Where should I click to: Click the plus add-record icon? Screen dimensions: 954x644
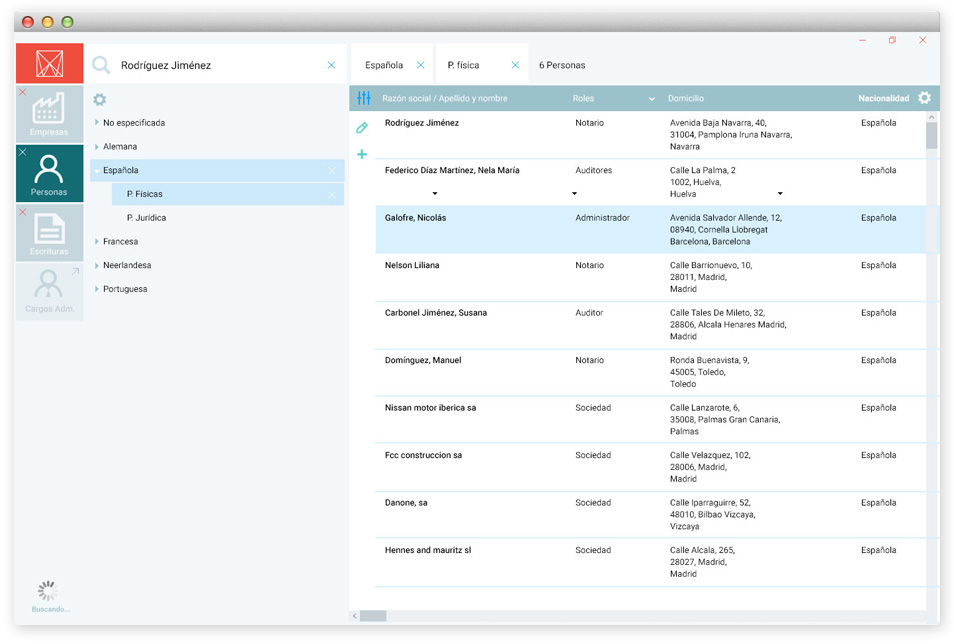(x=362, y=154)
